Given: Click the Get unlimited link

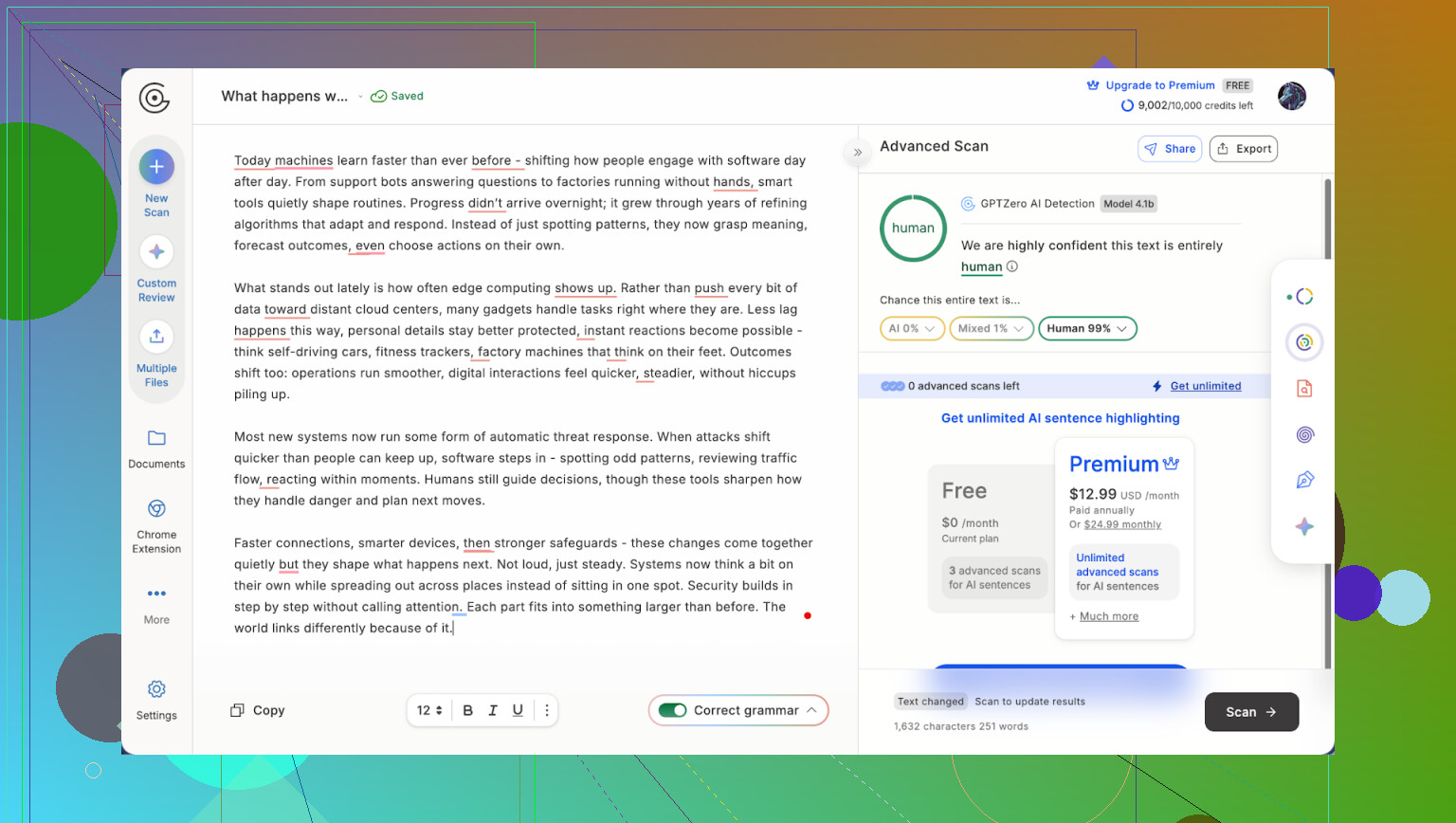Looking at the screenshot, I should [x=1205, y=386].
